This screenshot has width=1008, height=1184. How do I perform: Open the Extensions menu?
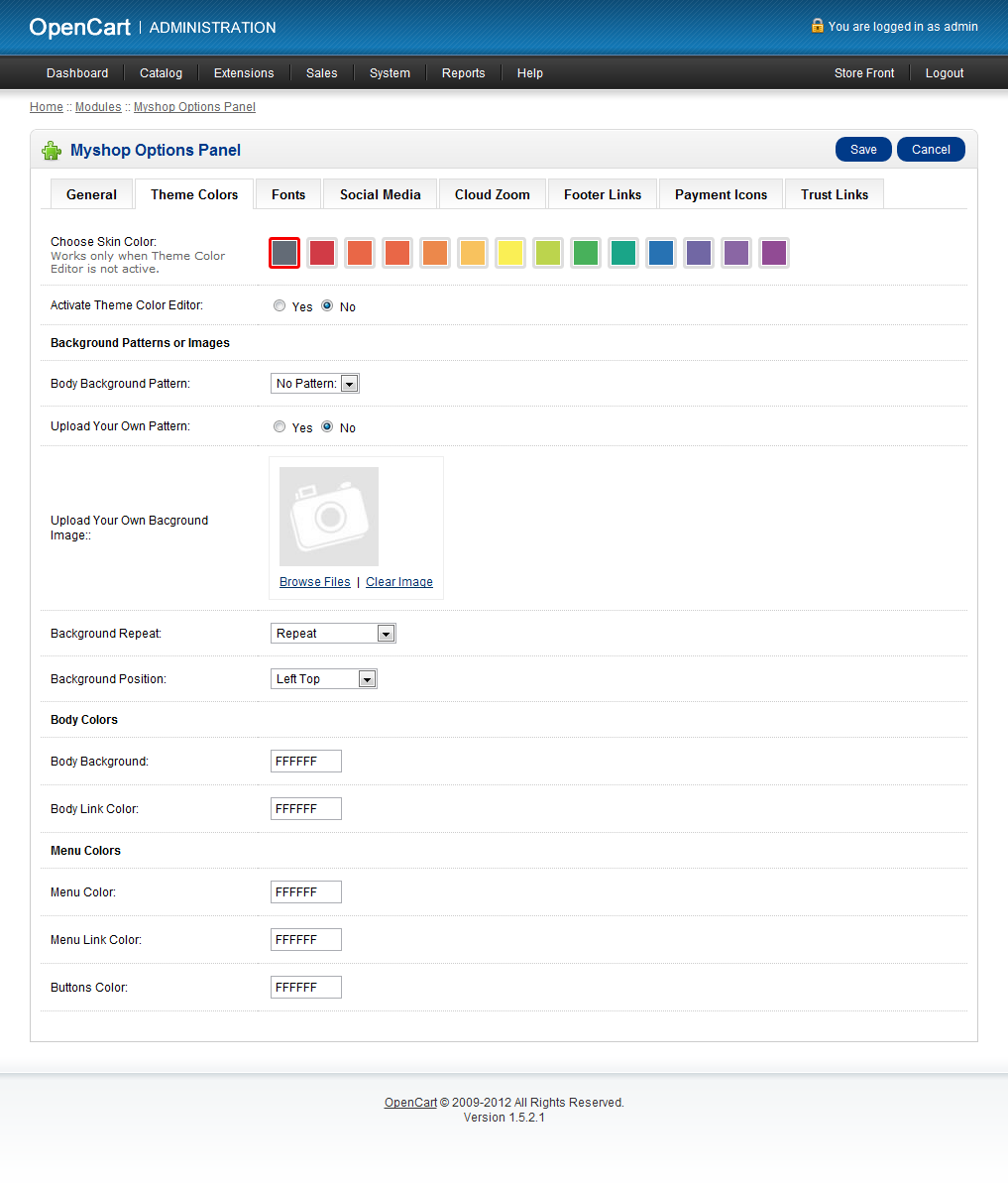click(244, 73)
